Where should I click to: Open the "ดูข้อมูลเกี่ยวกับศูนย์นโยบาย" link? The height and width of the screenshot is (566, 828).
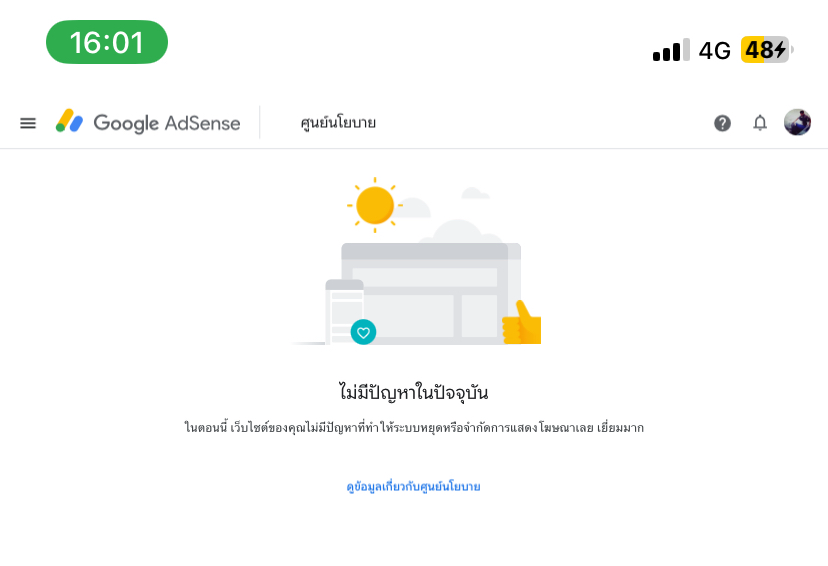pos(413,487)
